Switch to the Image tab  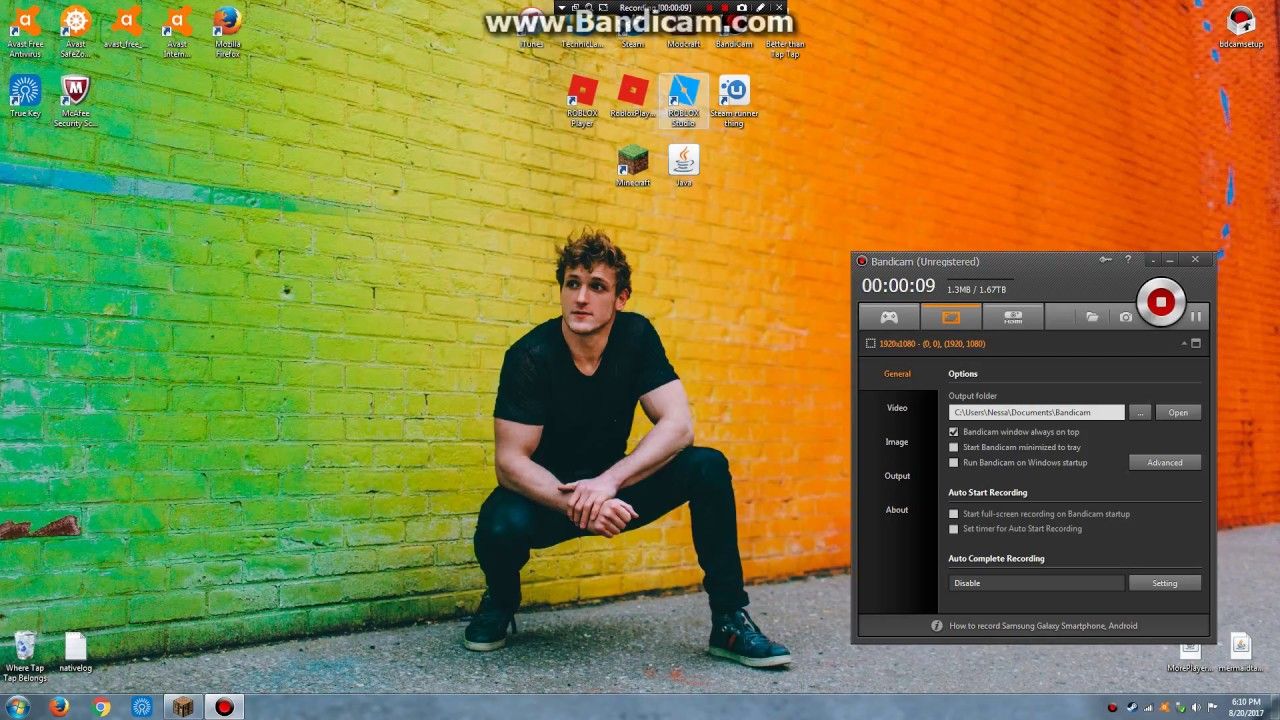point(897,442)
